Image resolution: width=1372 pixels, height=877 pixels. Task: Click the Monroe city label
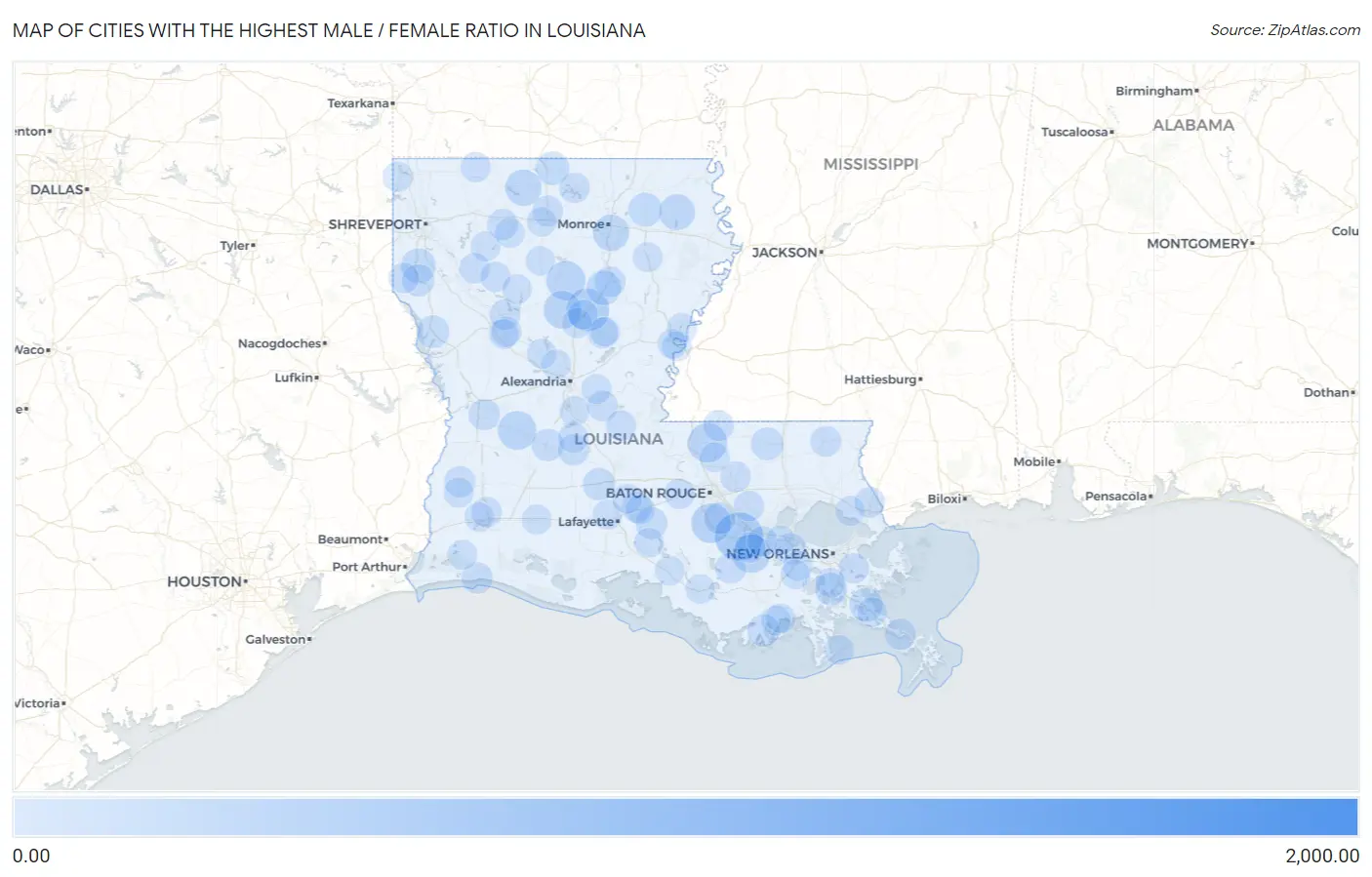click(x=582, y=224)
